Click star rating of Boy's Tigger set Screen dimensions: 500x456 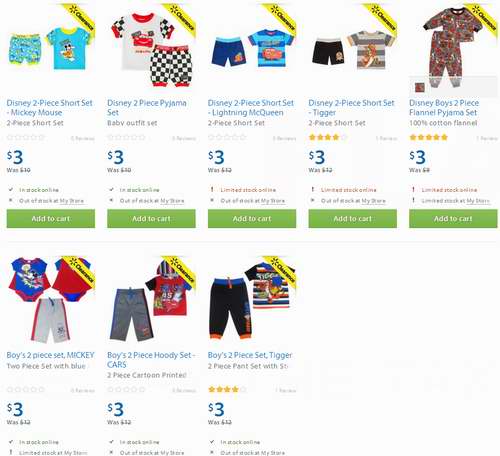point(227,389)
